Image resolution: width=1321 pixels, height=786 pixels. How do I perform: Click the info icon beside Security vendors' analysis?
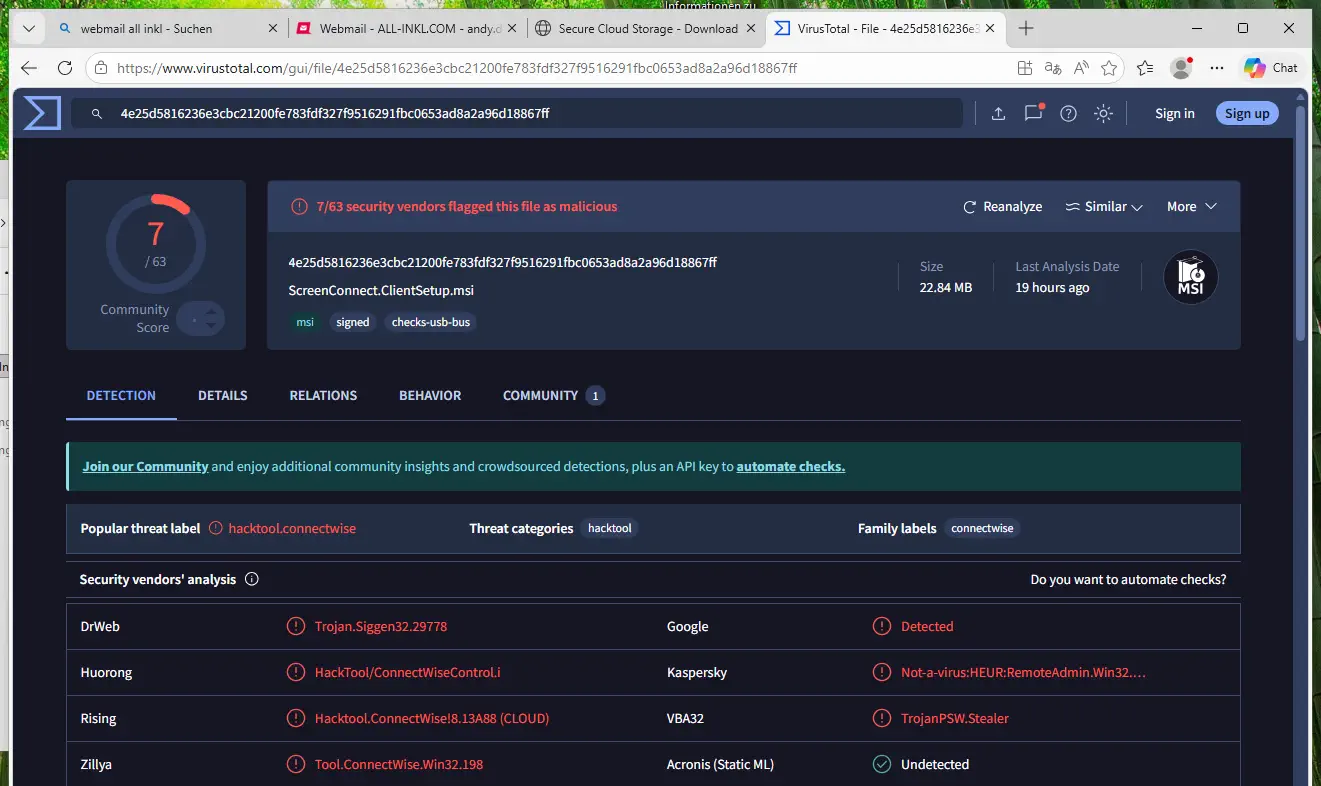pos(252,579)
